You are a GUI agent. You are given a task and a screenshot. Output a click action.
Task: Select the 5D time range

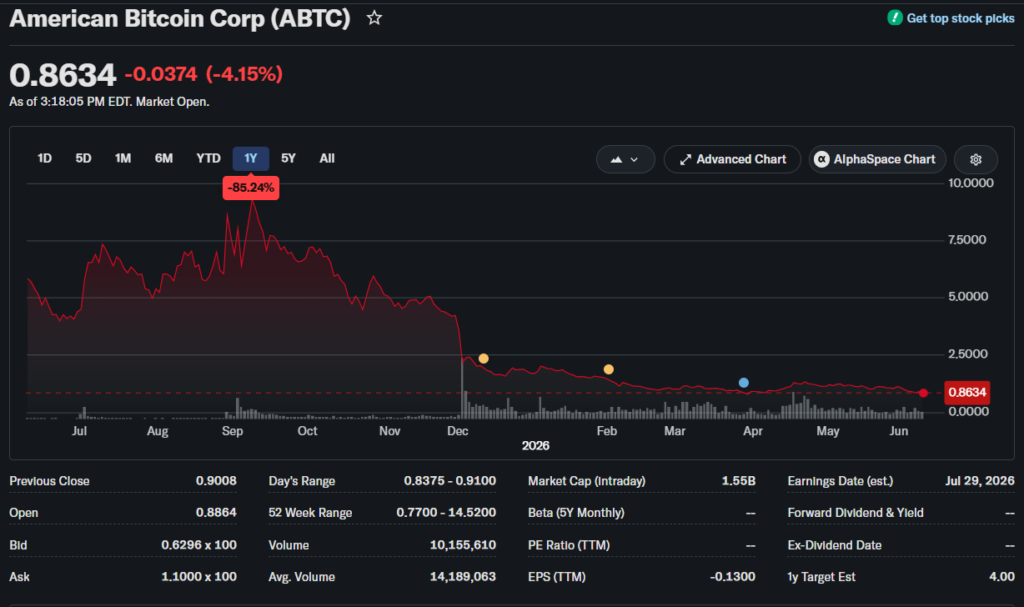(x=83, y=158)
